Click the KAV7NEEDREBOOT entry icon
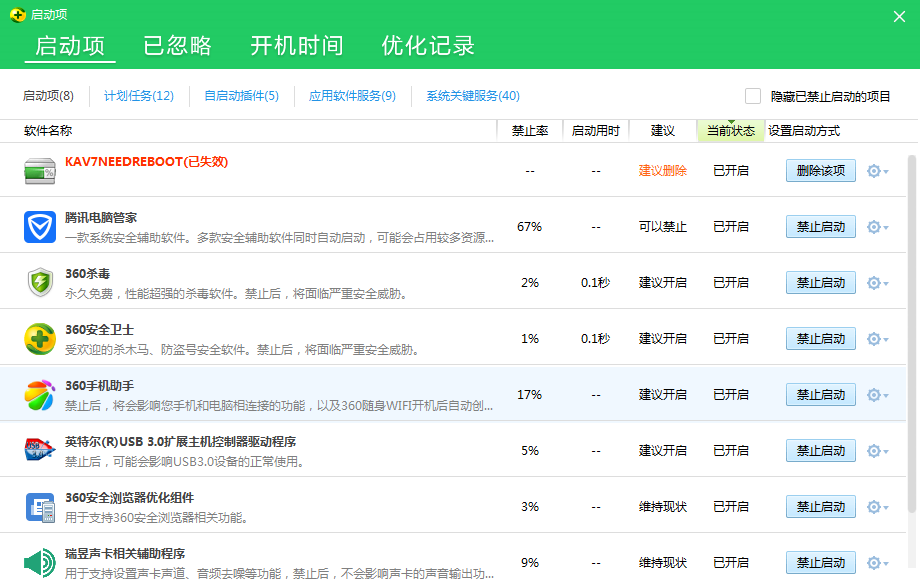The height and width of the screenshot is (580, 920). click(x=40, y=170)
